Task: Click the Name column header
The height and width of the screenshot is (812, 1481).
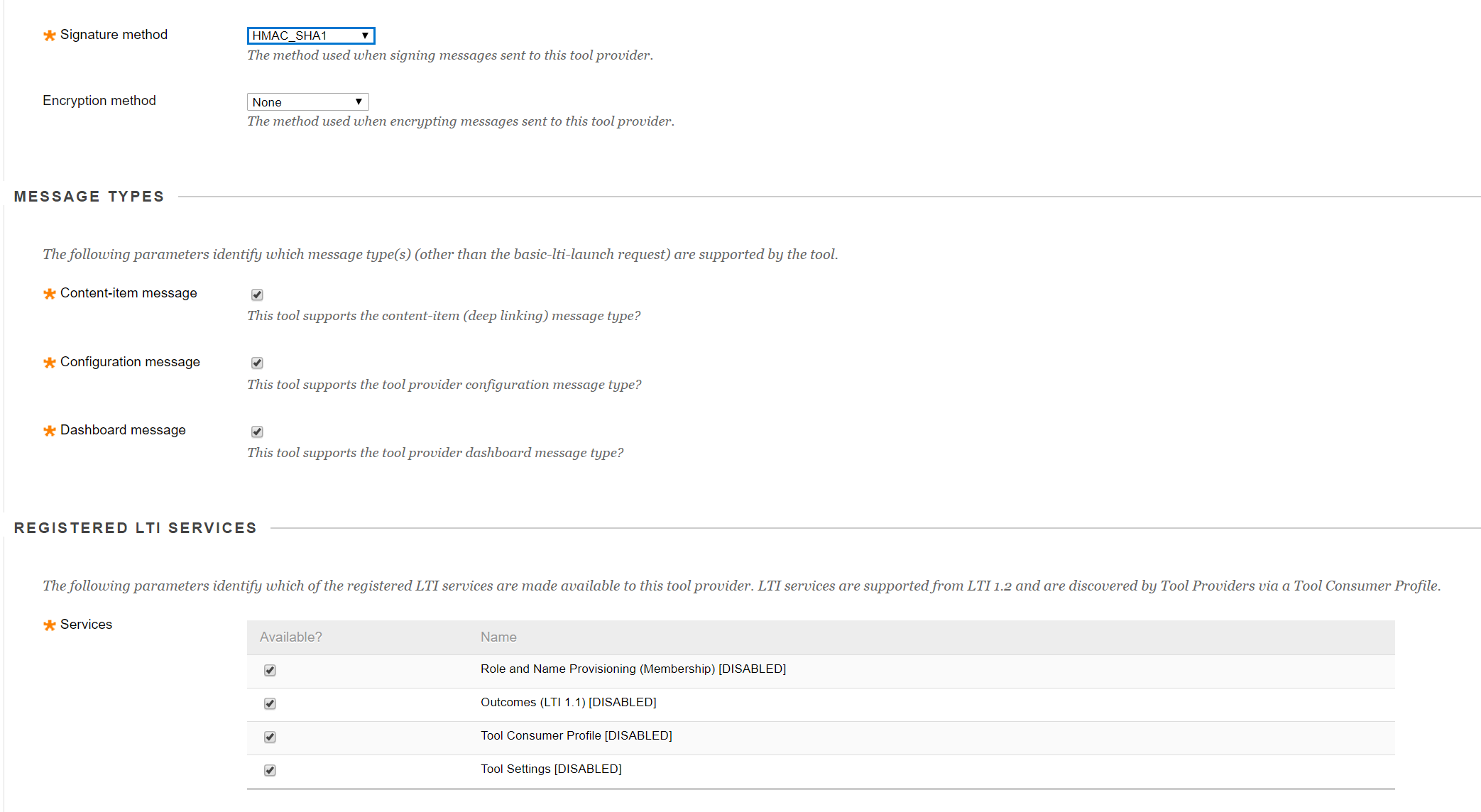Action: 498,637
